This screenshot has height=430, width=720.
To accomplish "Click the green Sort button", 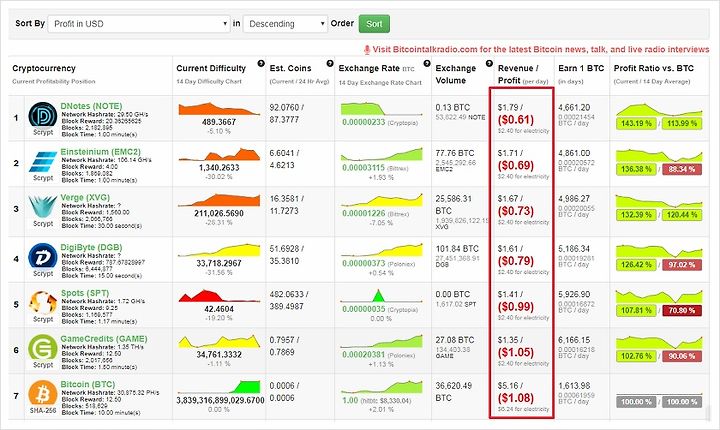I will click(374, 24).
